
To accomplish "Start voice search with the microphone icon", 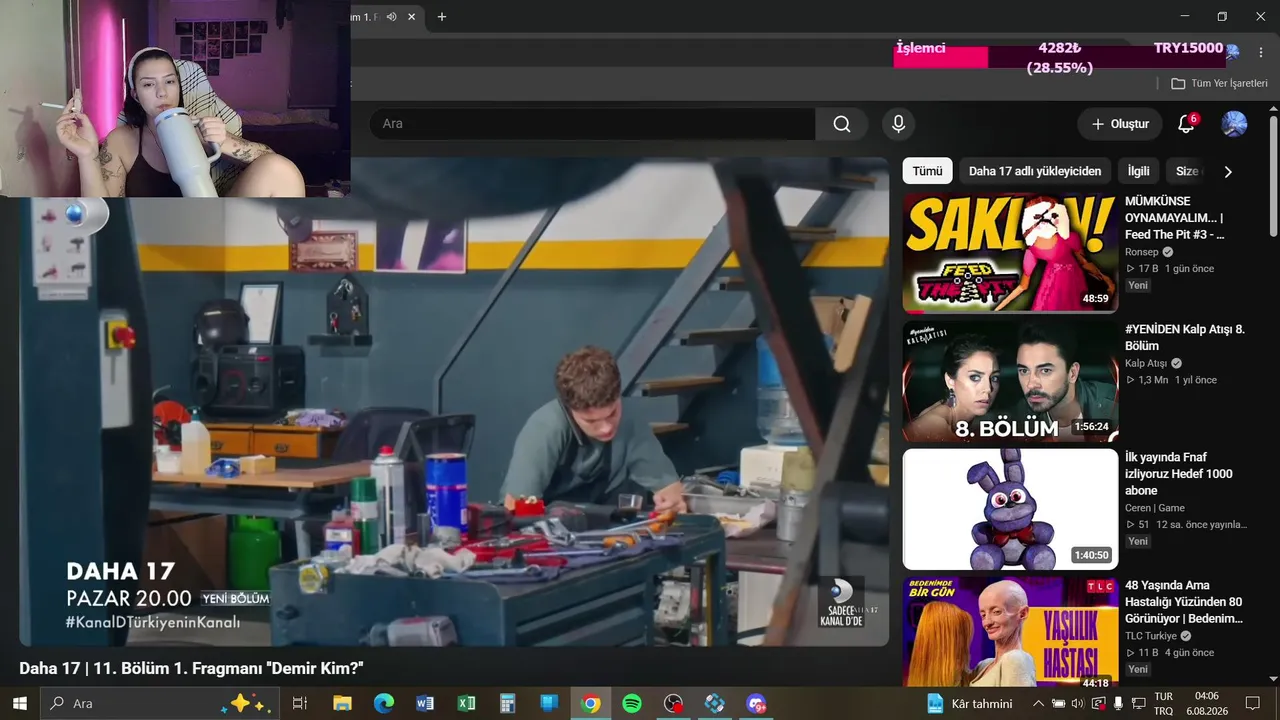I will [898, 124].
